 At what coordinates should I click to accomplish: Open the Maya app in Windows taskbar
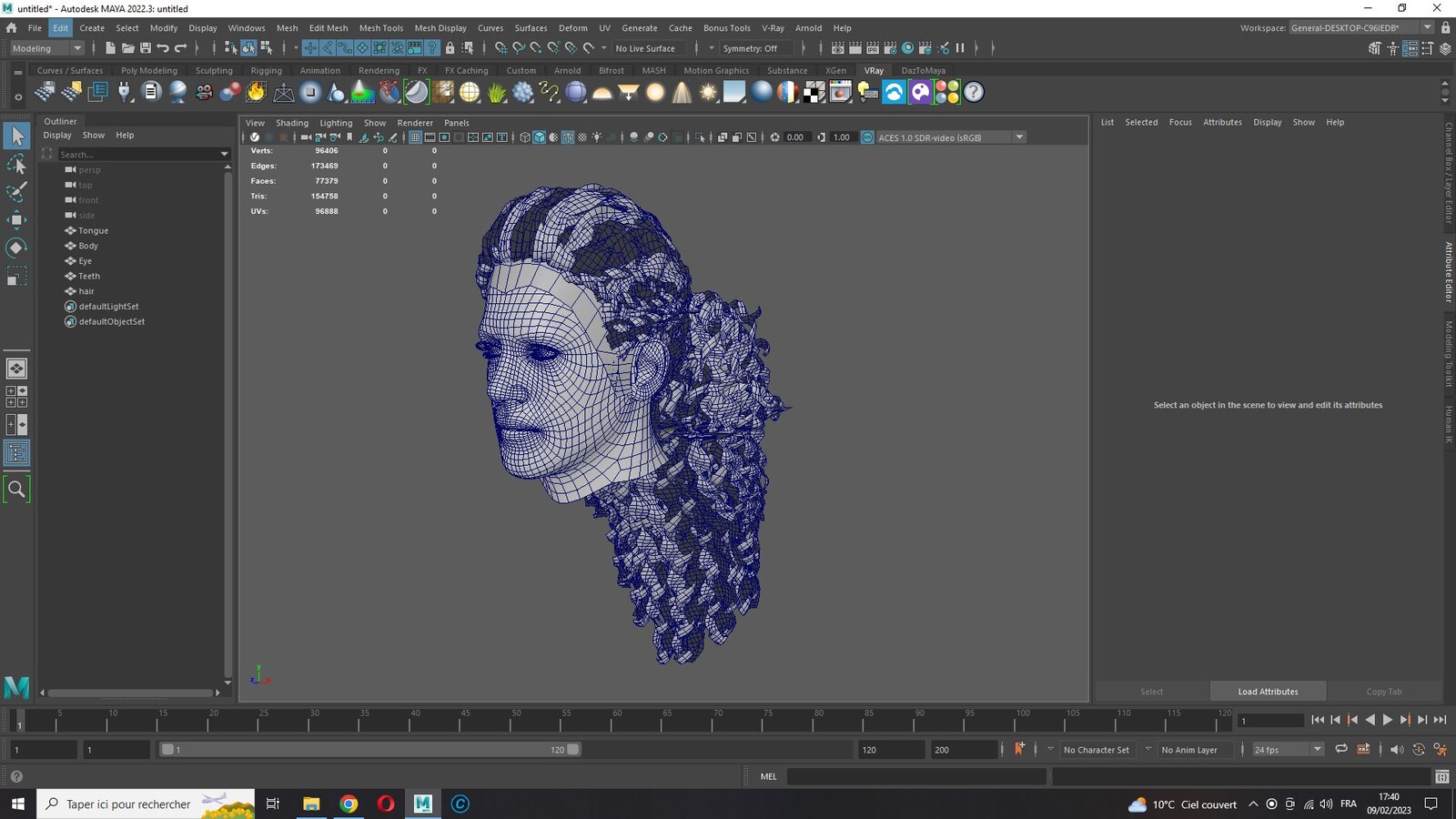[422, 804]
